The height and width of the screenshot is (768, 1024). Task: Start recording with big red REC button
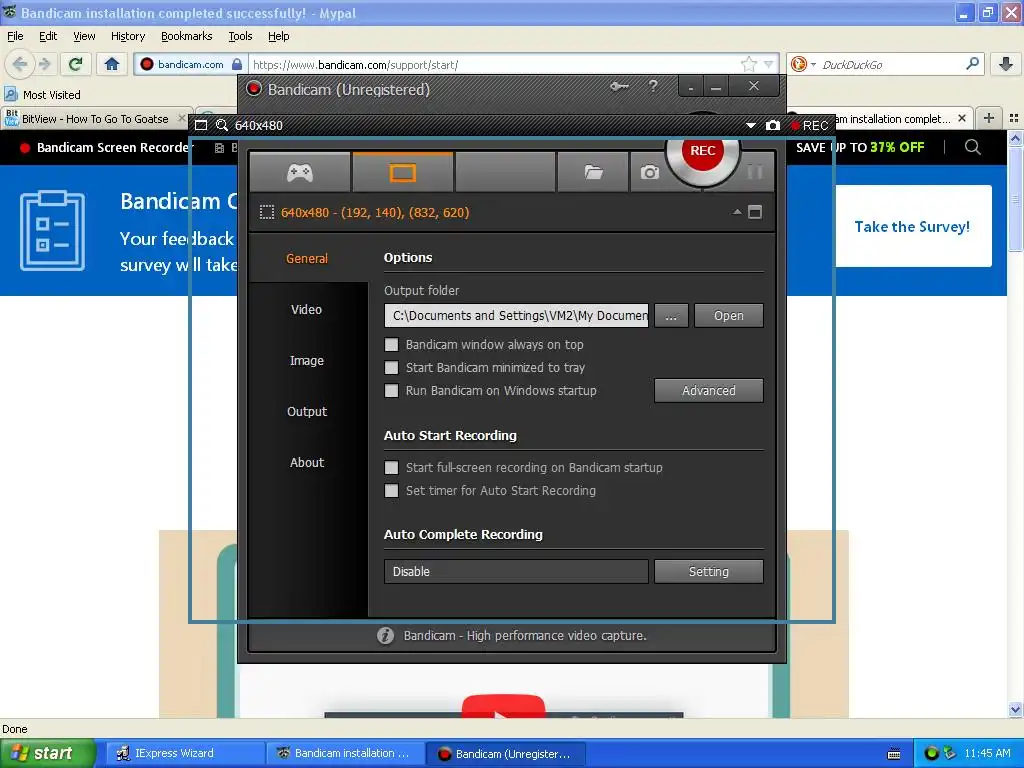(x=703, y=152)
